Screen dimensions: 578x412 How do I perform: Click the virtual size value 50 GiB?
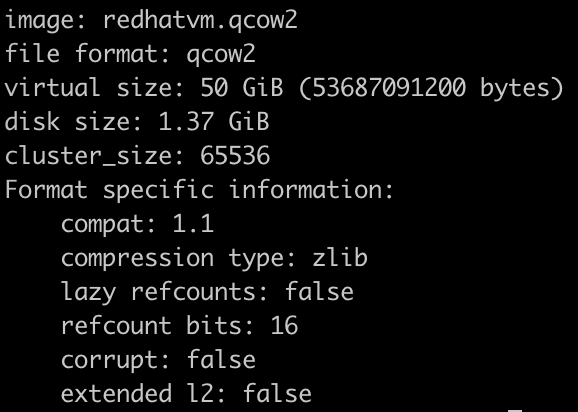point(242,88)
